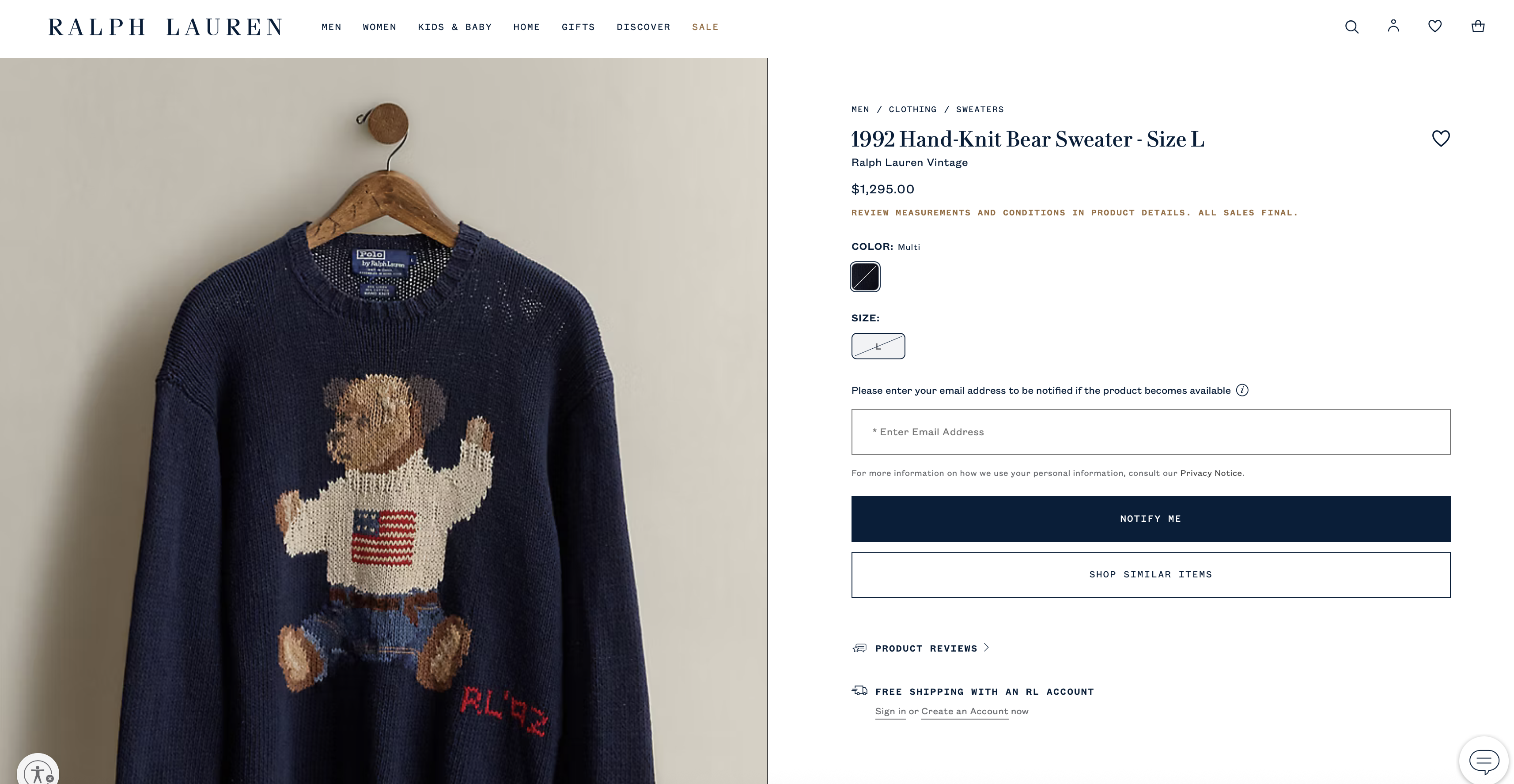
Task: Click the Notify Me button
Action: [1151, 519]
